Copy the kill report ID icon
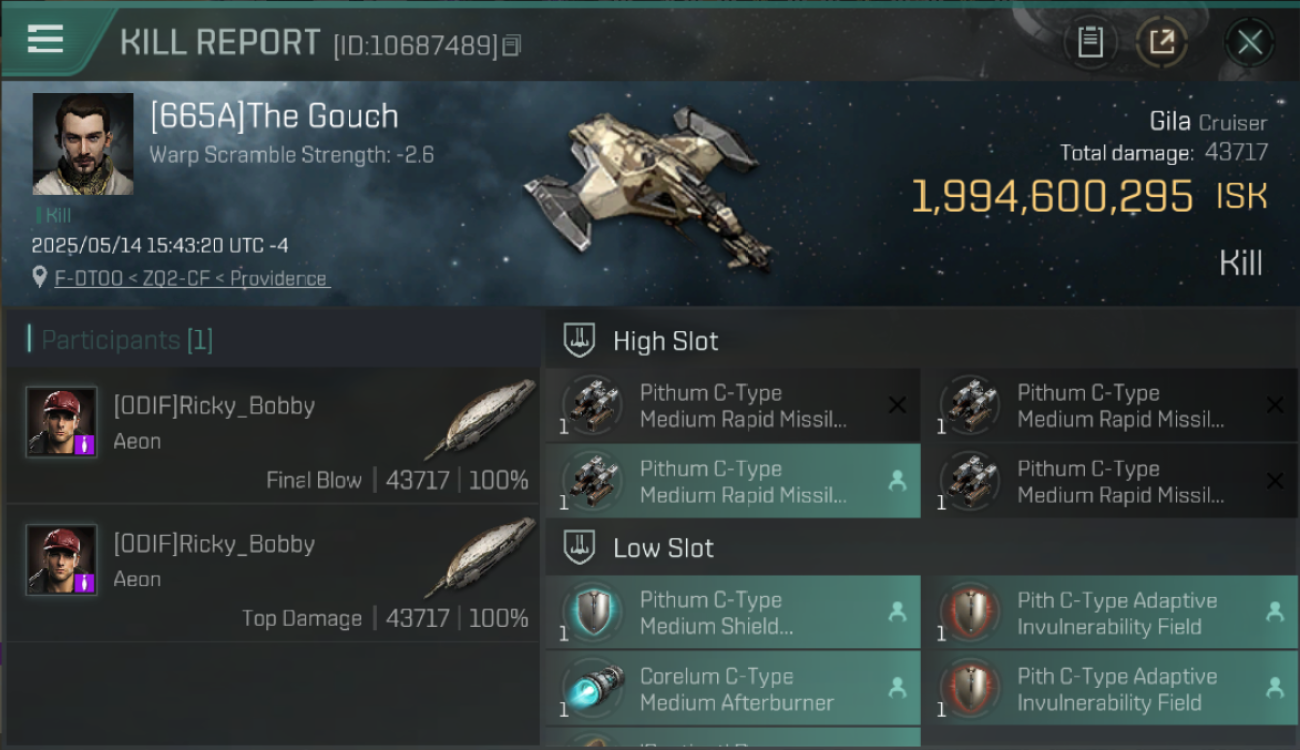The image size is (1300, 750). tap(512, 45)
